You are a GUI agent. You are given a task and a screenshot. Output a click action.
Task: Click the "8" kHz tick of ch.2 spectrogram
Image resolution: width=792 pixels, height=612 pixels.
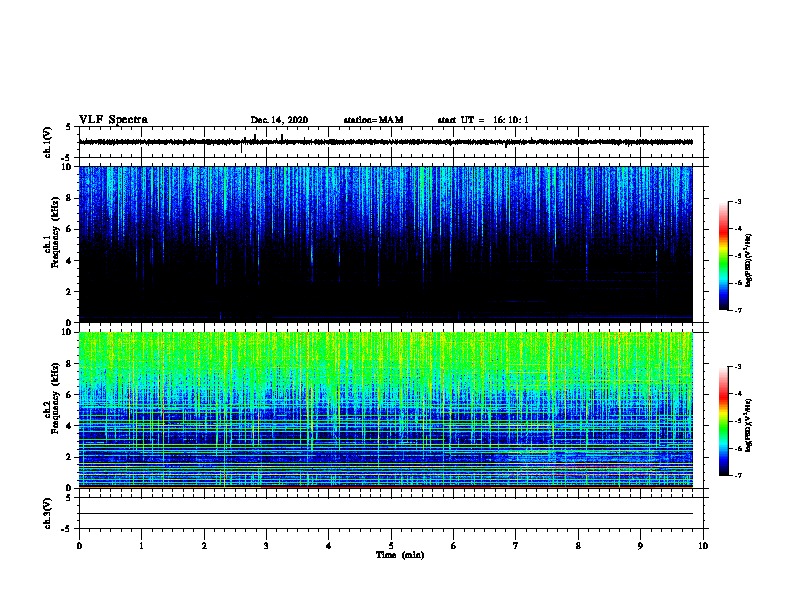[x=70, y=364]
